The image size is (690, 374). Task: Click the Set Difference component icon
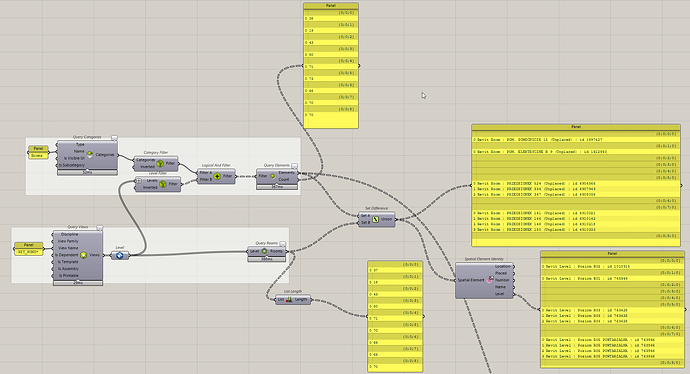coord(375,219)
